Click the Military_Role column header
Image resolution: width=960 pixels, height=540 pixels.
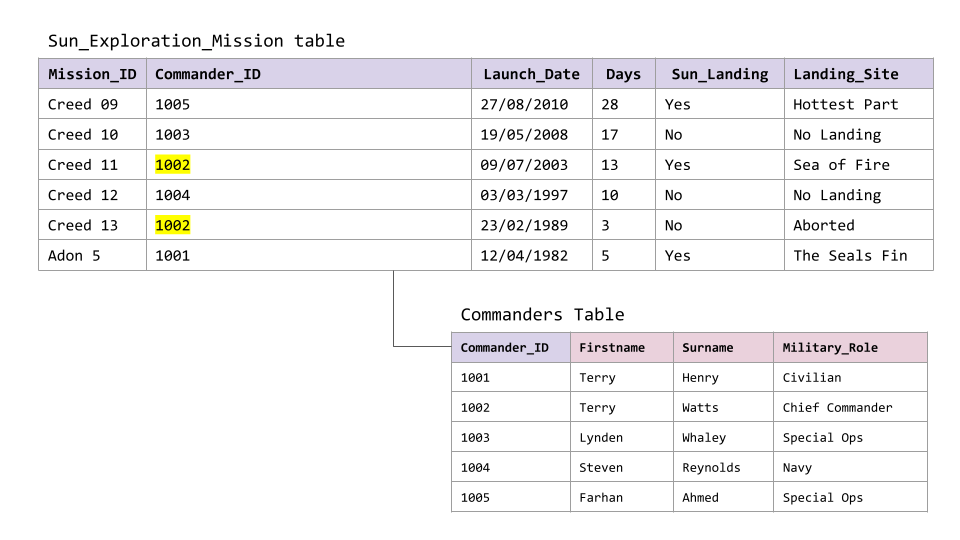(x=850, y=348)
